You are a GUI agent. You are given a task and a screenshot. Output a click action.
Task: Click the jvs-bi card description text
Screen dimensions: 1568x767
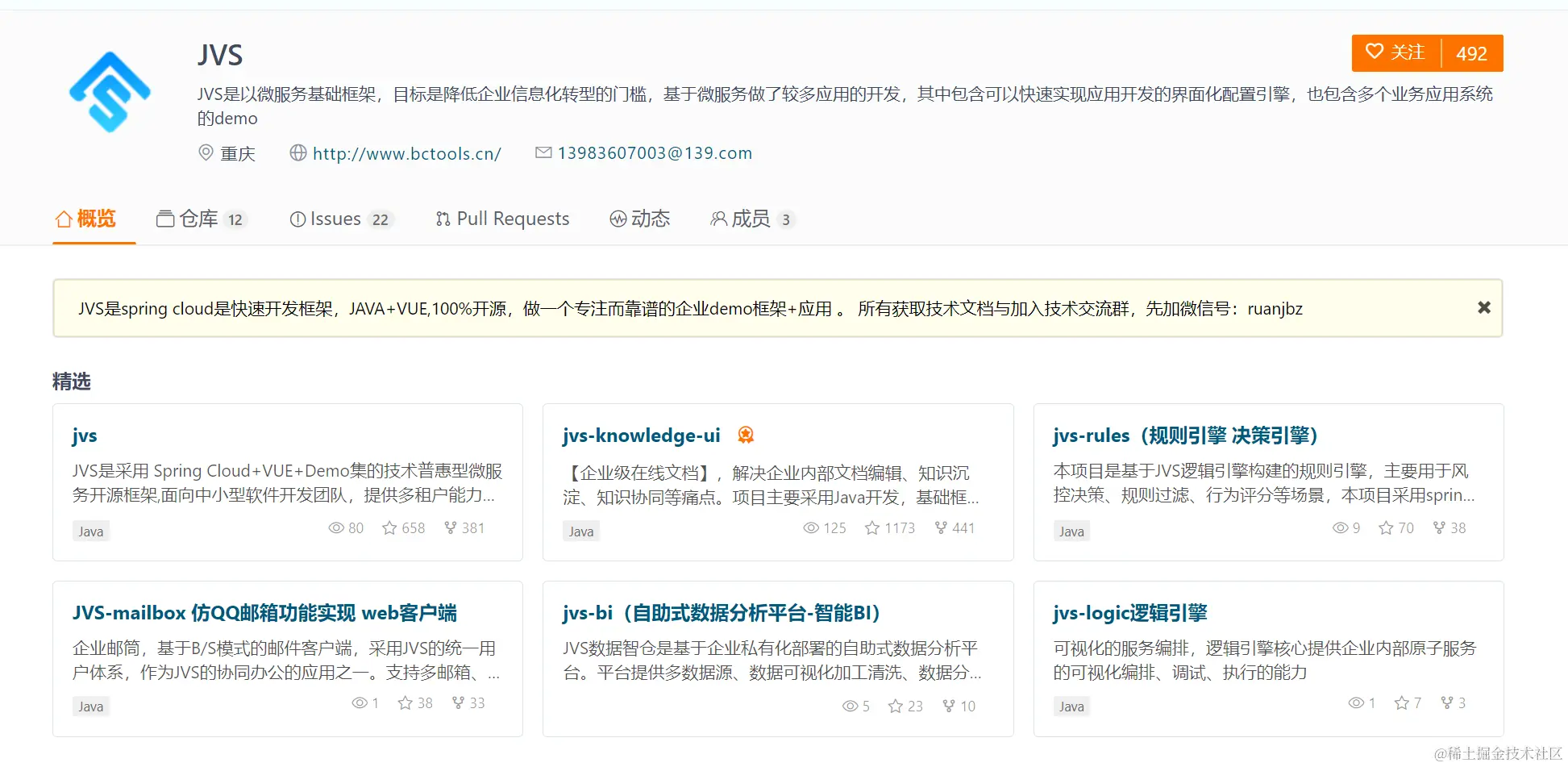click(x=772, y=661)
